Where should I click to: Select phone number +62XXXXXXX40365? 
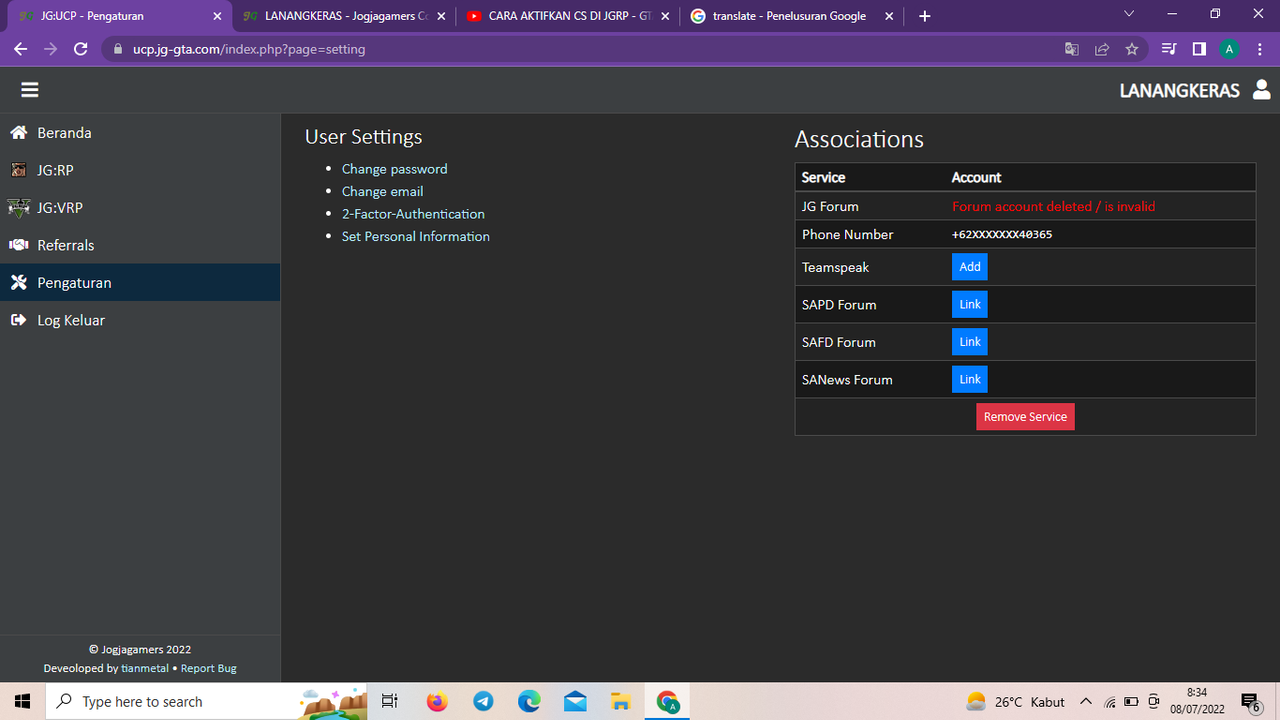(x=1002, y=235)
